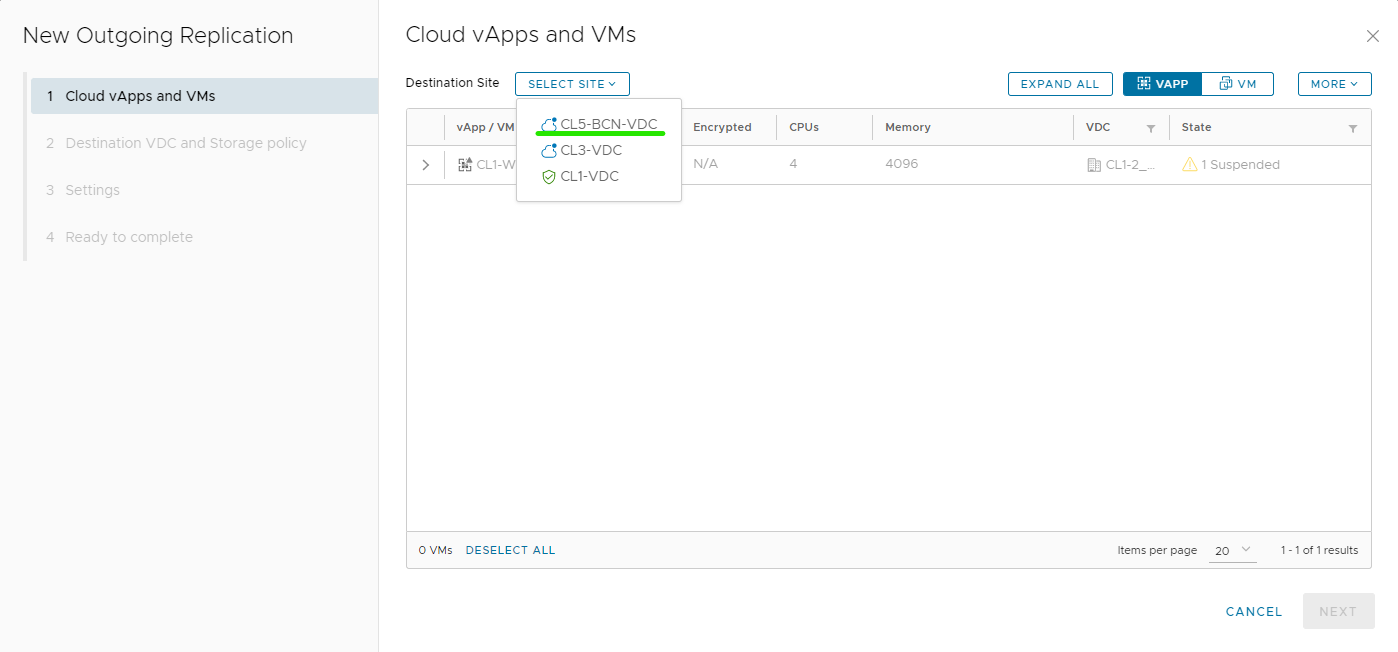The width and height of the screenshot is (1398, 652).
Task: Click the CANCEL button
Action: coord(1254,611)
